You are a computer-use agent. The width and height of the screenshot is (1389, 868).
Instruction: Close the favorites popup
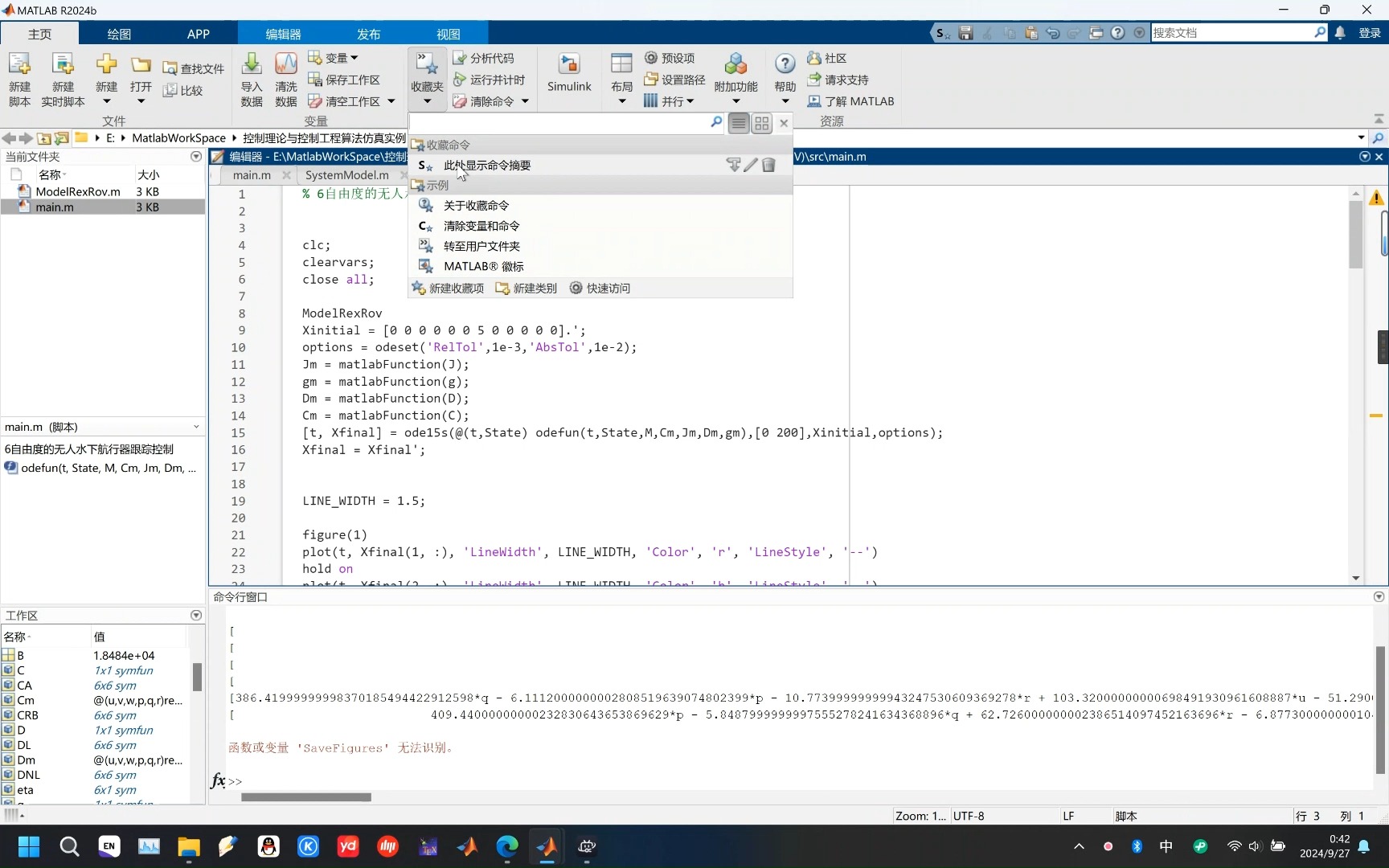(x=784, y=123)
